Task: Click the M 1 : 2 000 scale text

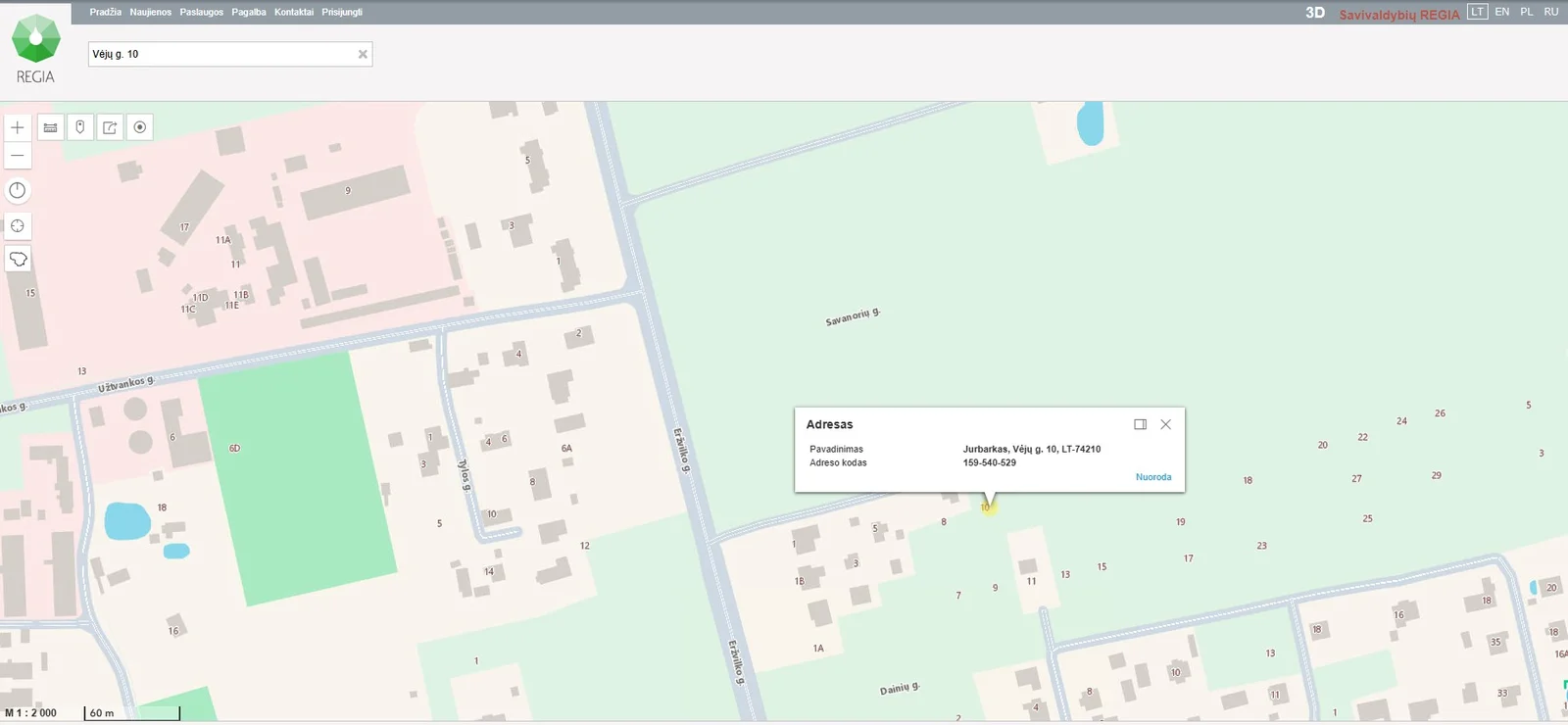Action: click(x=31, y=712)
